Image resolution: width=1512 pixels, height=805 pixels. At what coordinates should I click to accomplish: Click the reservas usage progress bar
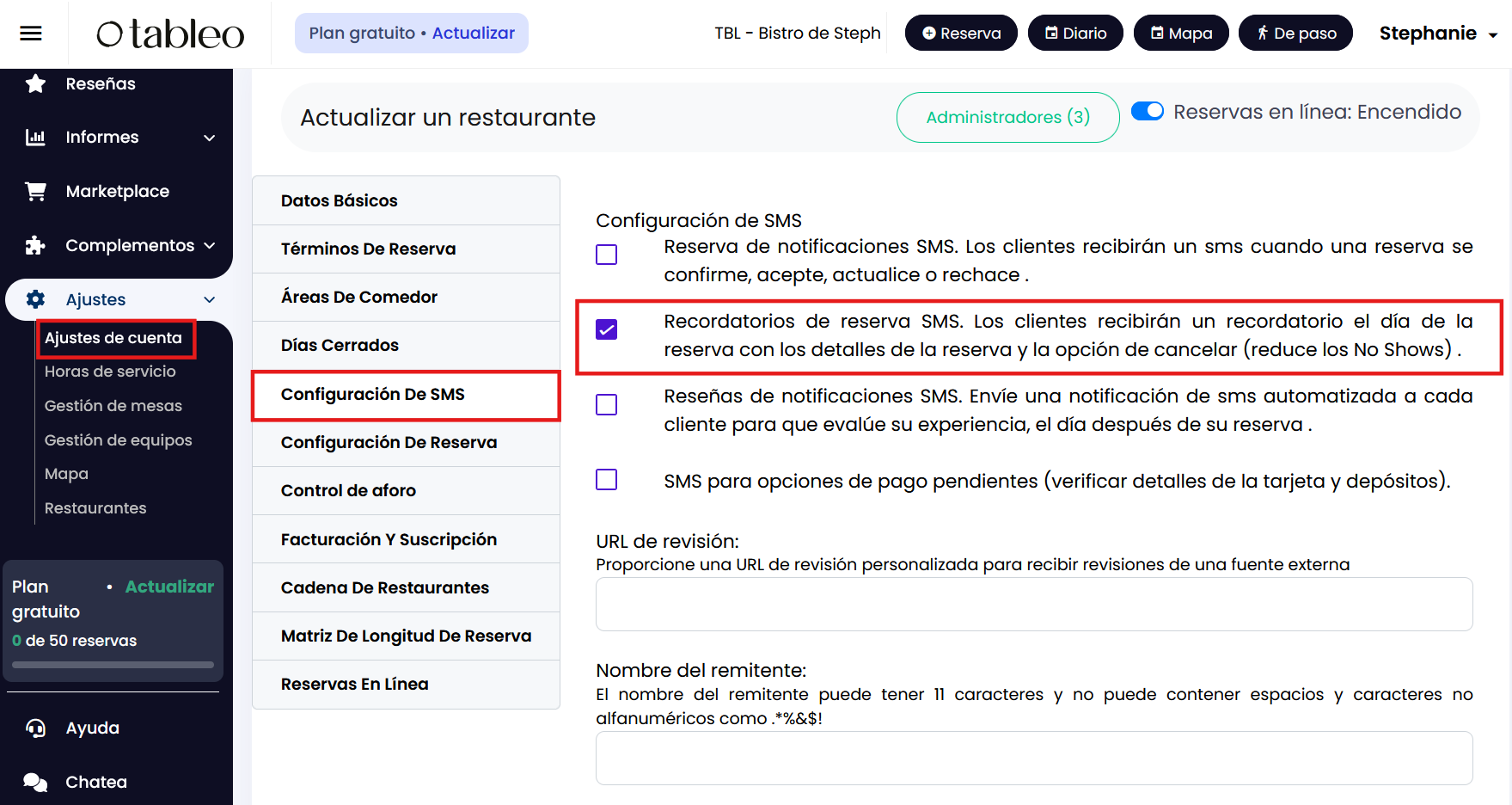(113, 664)
